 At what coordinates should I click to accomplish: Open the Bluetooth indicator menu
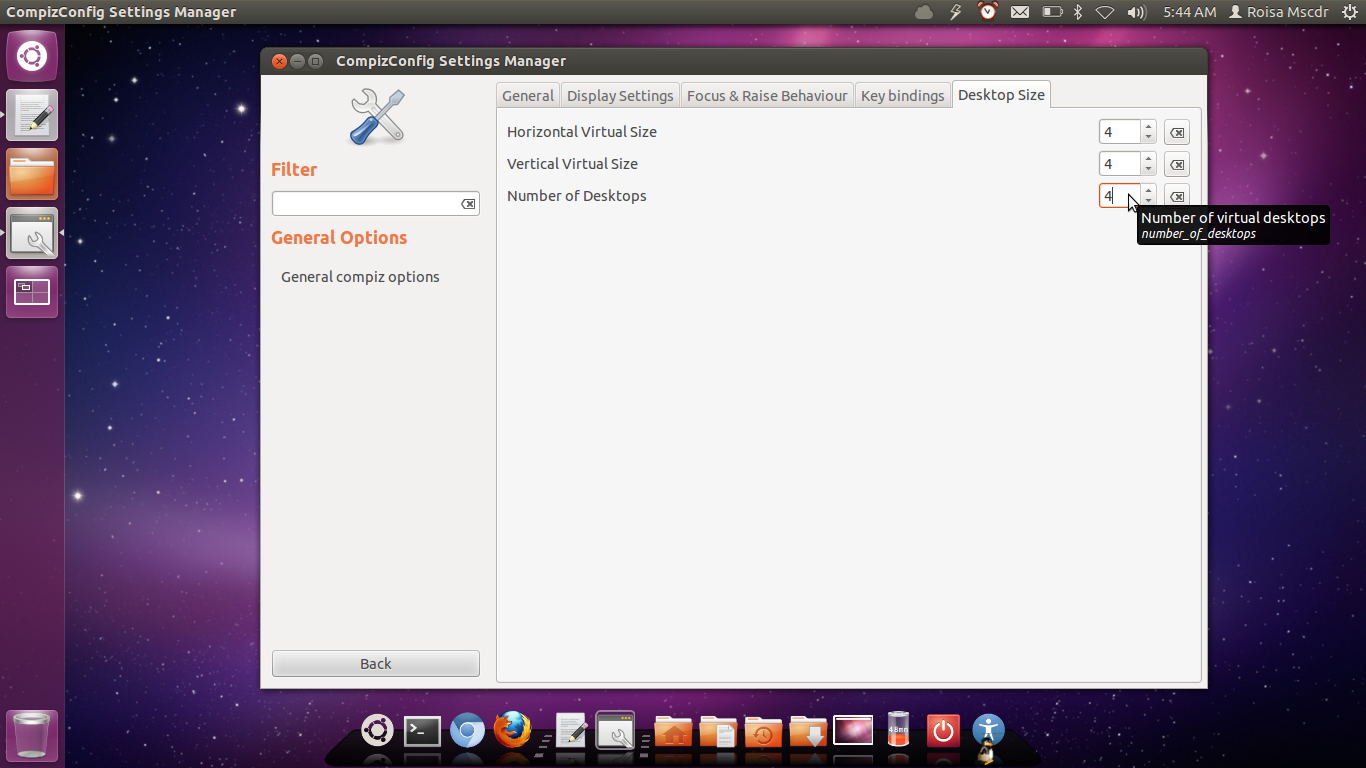1078,12
